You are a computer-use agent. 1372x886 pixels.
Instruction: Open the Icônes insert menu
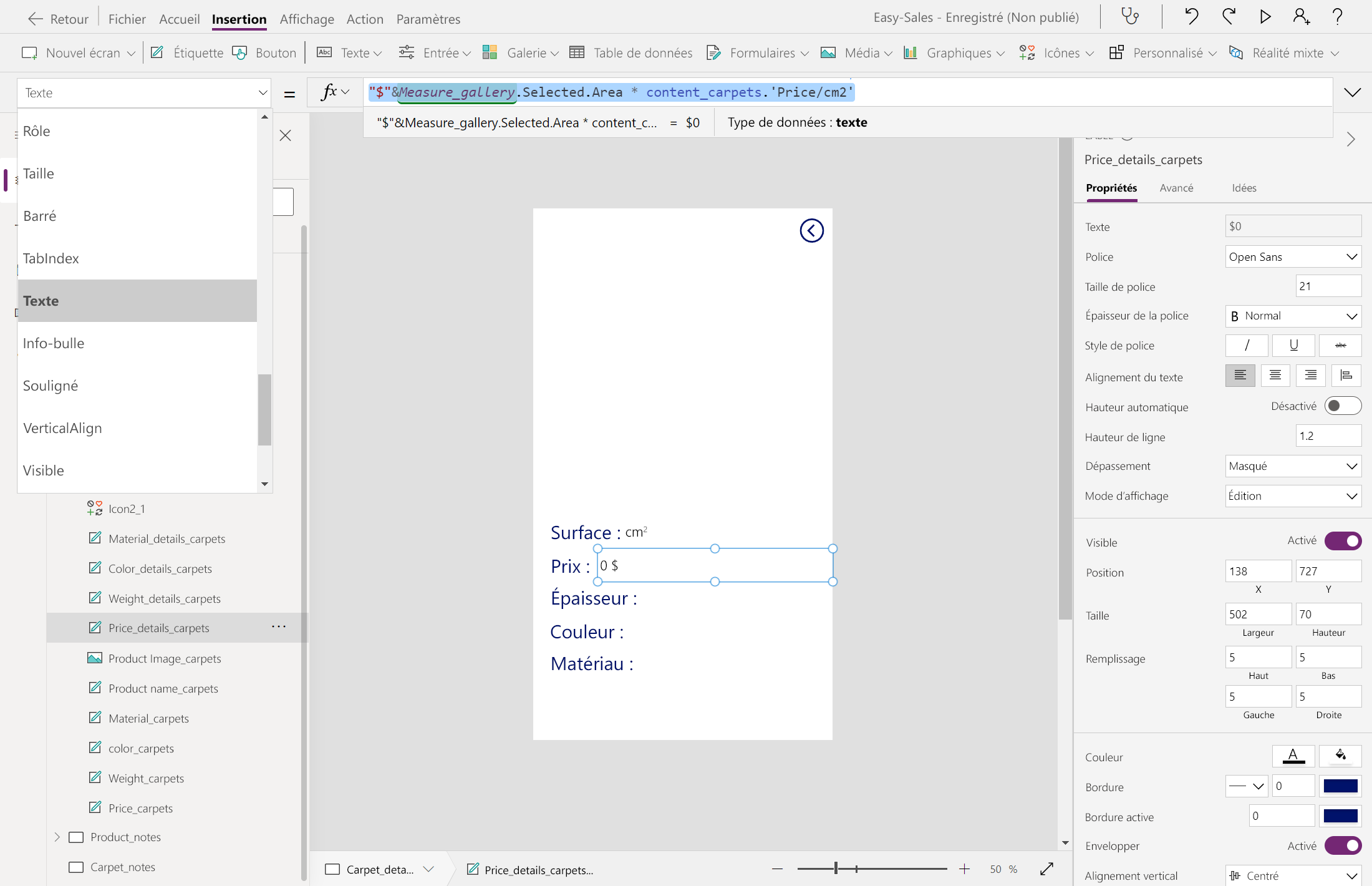[x=1056, y=53]
